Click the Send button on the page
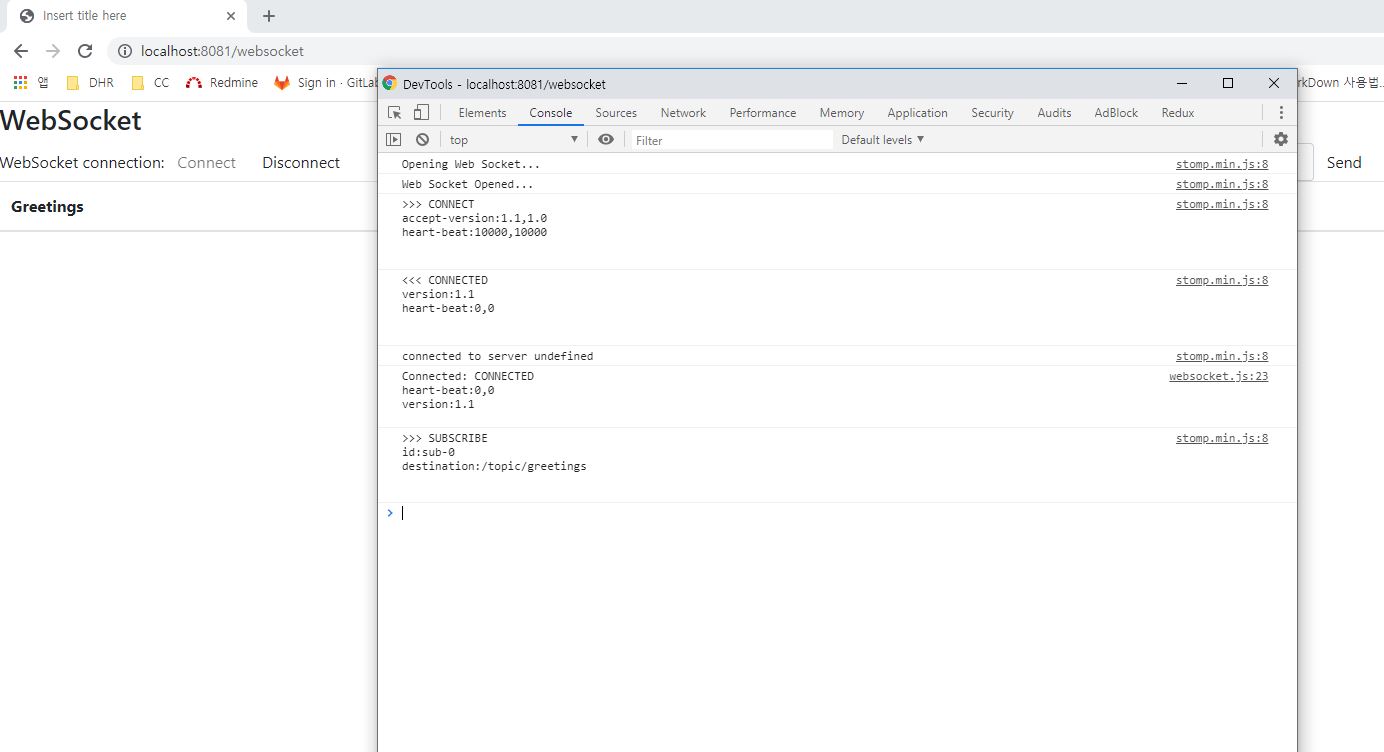Screen dimensions: 1384x752 (x=1344, y=163)
